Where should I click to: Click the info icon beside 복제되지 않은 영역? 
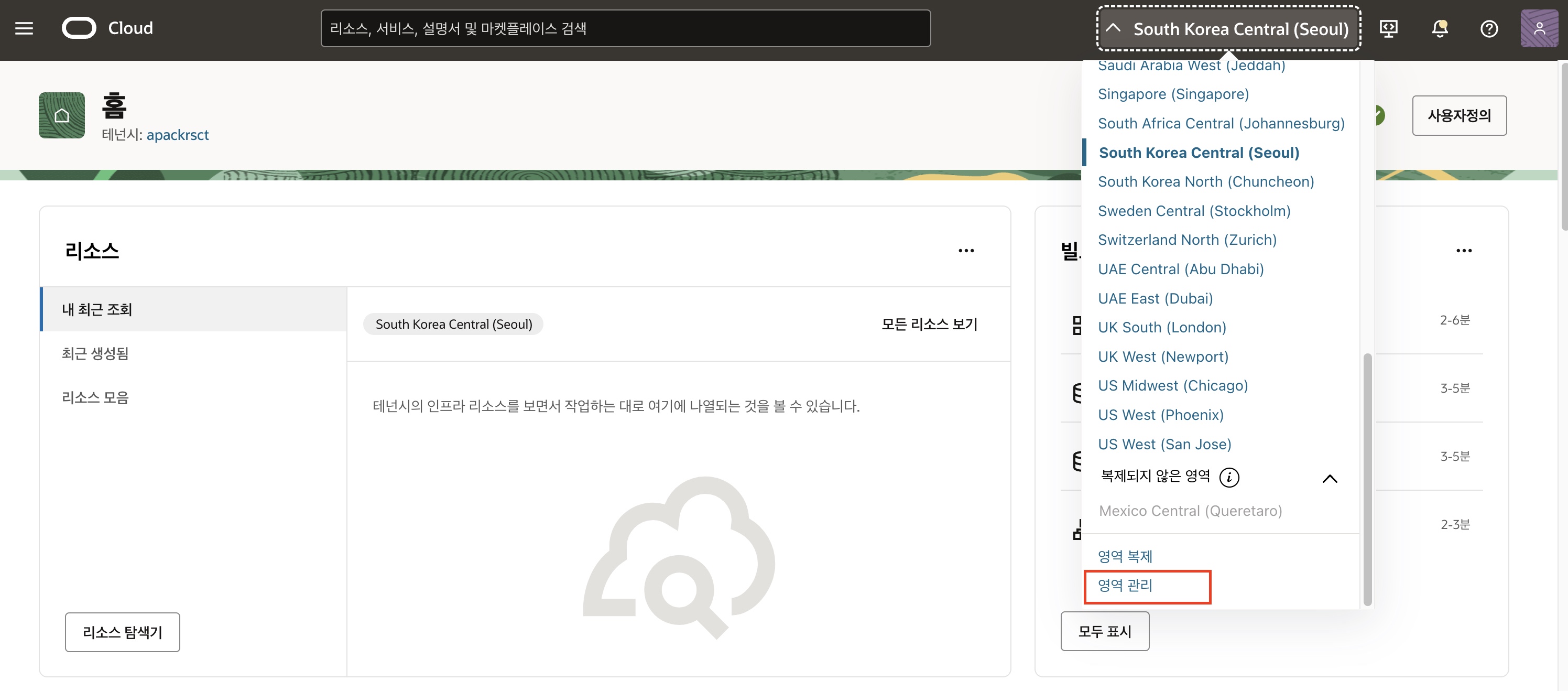coord(1229,477)
